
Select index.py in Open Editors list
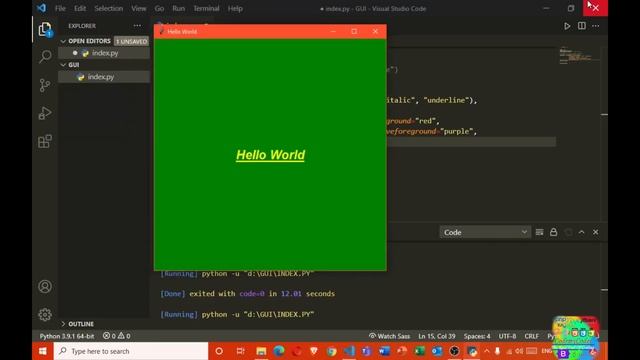point(104,53)
